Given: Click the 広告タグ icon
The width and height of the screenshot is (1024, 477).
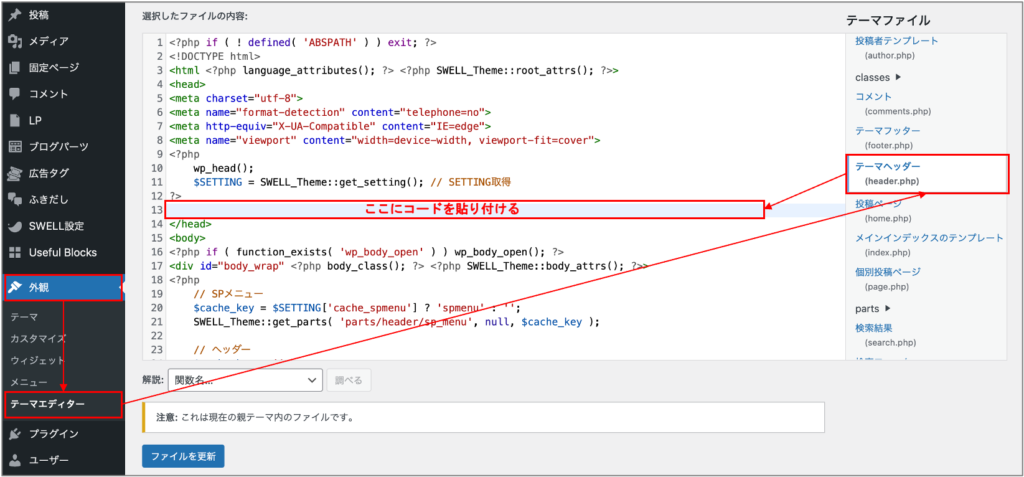Looking at the screenshot, I should pyautogui.click(x=14, y=173).
